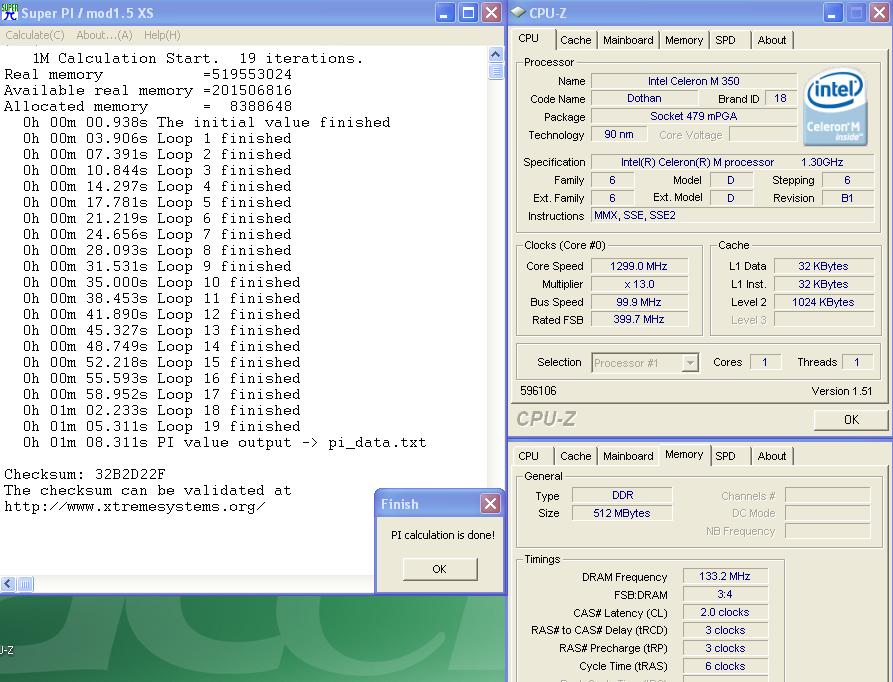Click the Intel Celeron M logo
Image resolution: width=893 pixels, height=682 pixels.
(835, 106)
